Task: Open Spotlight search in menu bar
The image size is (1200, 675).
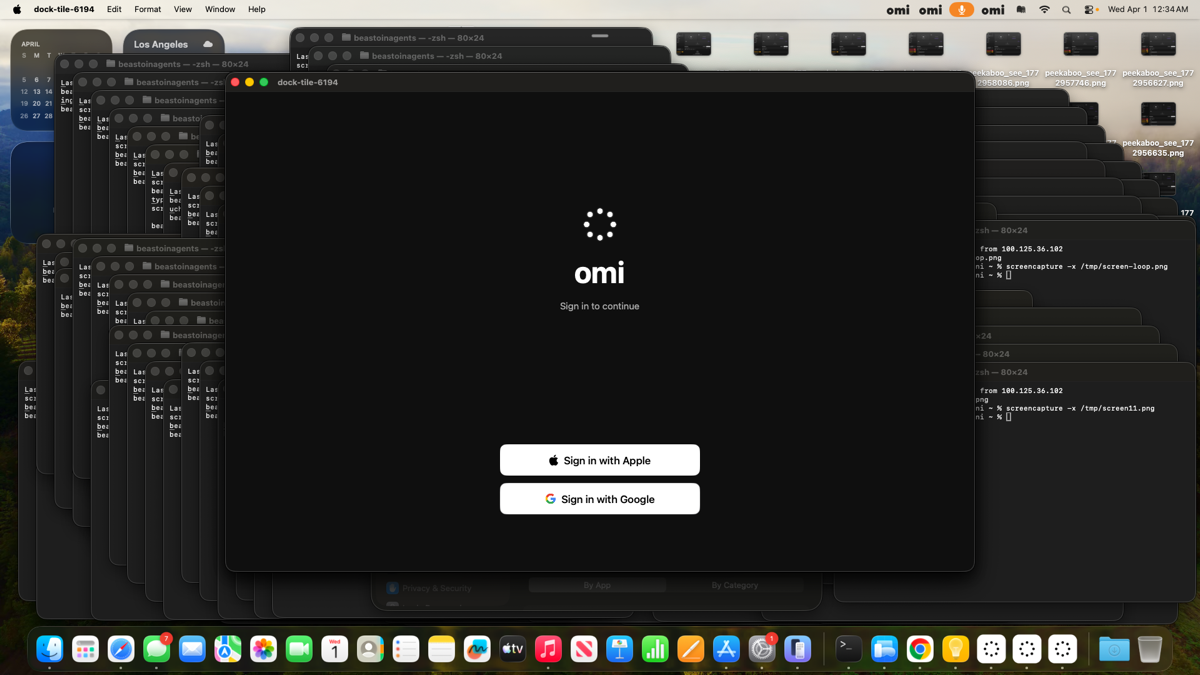Action: pos(1066,9)
